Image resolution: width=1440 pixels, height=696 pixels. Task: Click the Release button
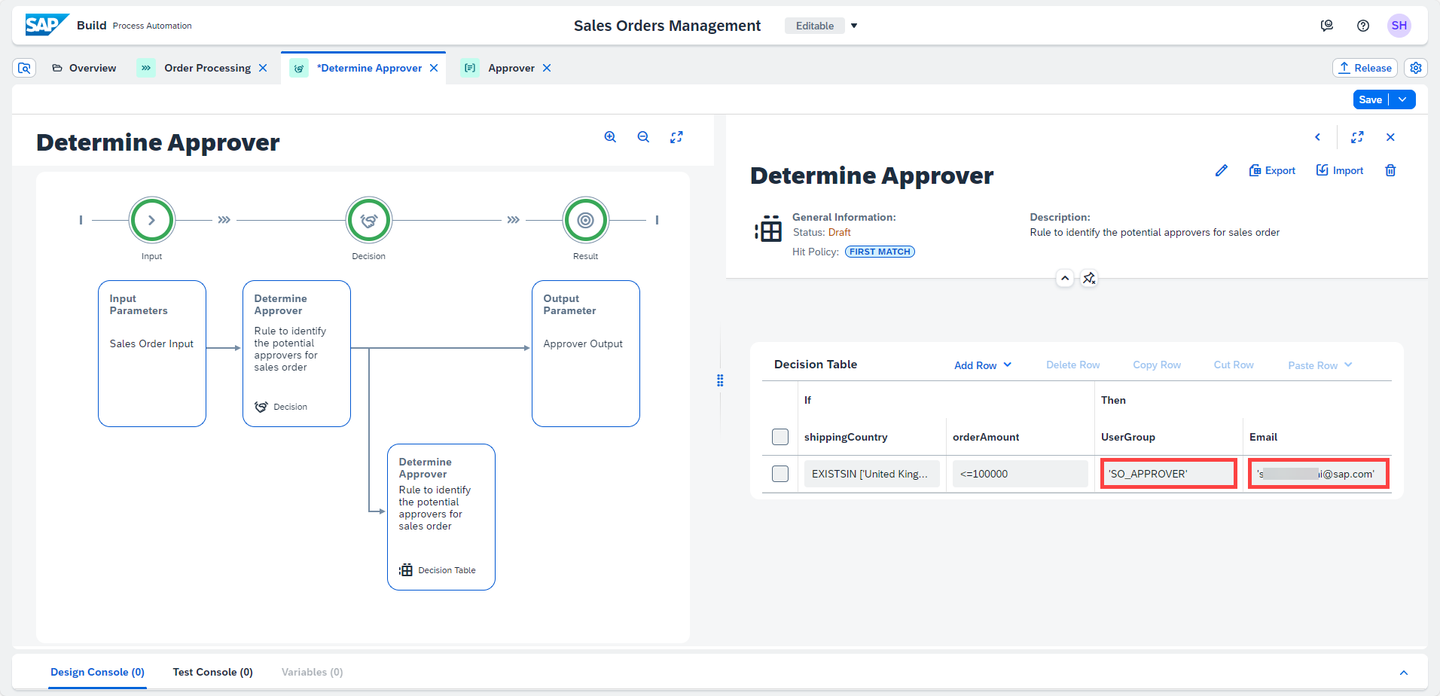click(1365, 68)
